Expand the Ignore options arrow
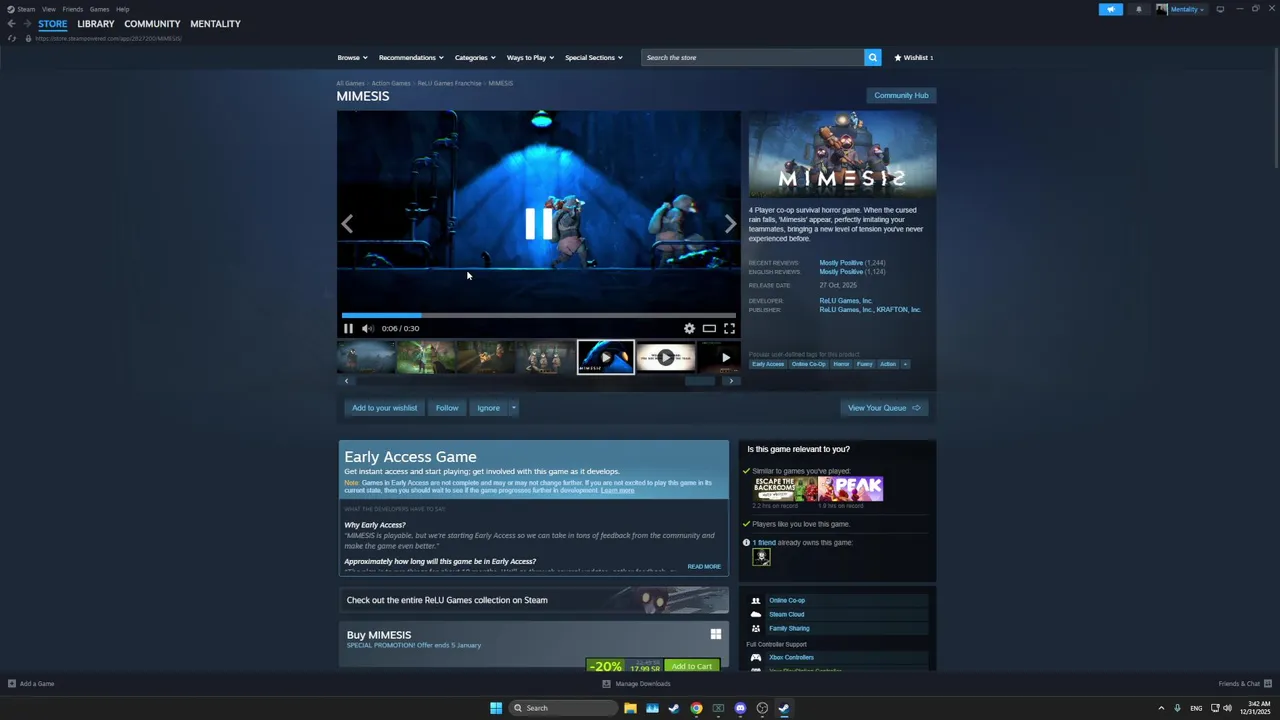The height and width of the screenshot is (720, 1280). pyautogui.click(x=514, y=408)
